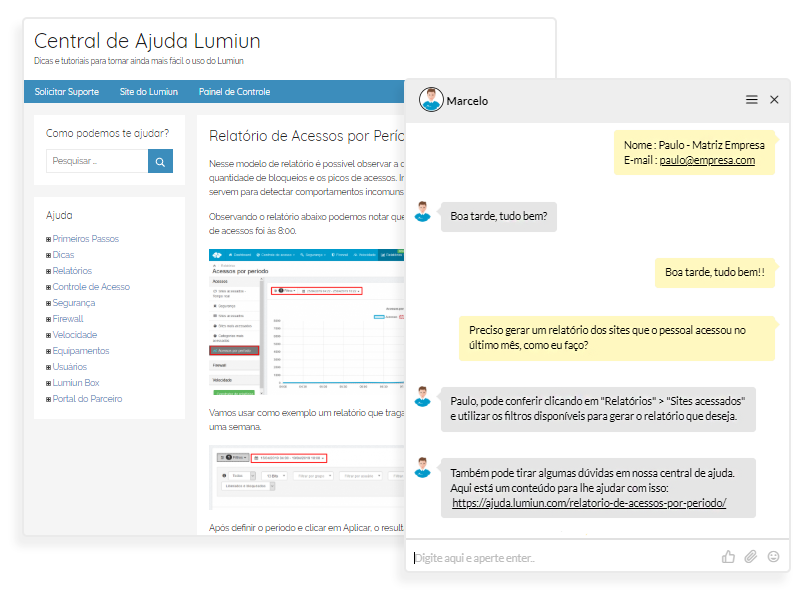
Task: Expand the Velocidade tree node
Action: [48, 335]
